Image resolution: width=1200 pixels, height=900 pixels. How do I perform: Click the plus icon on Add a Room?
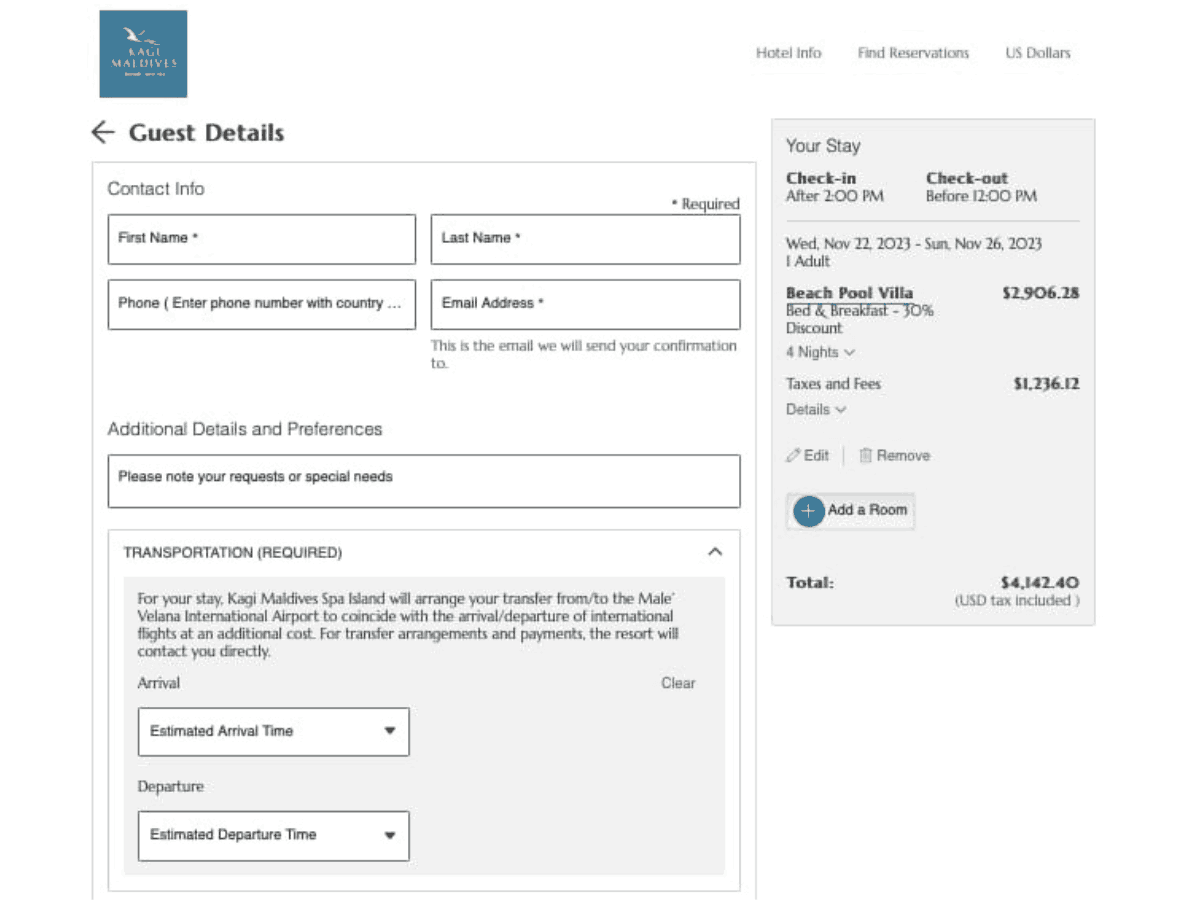click(x=809, y=510)
